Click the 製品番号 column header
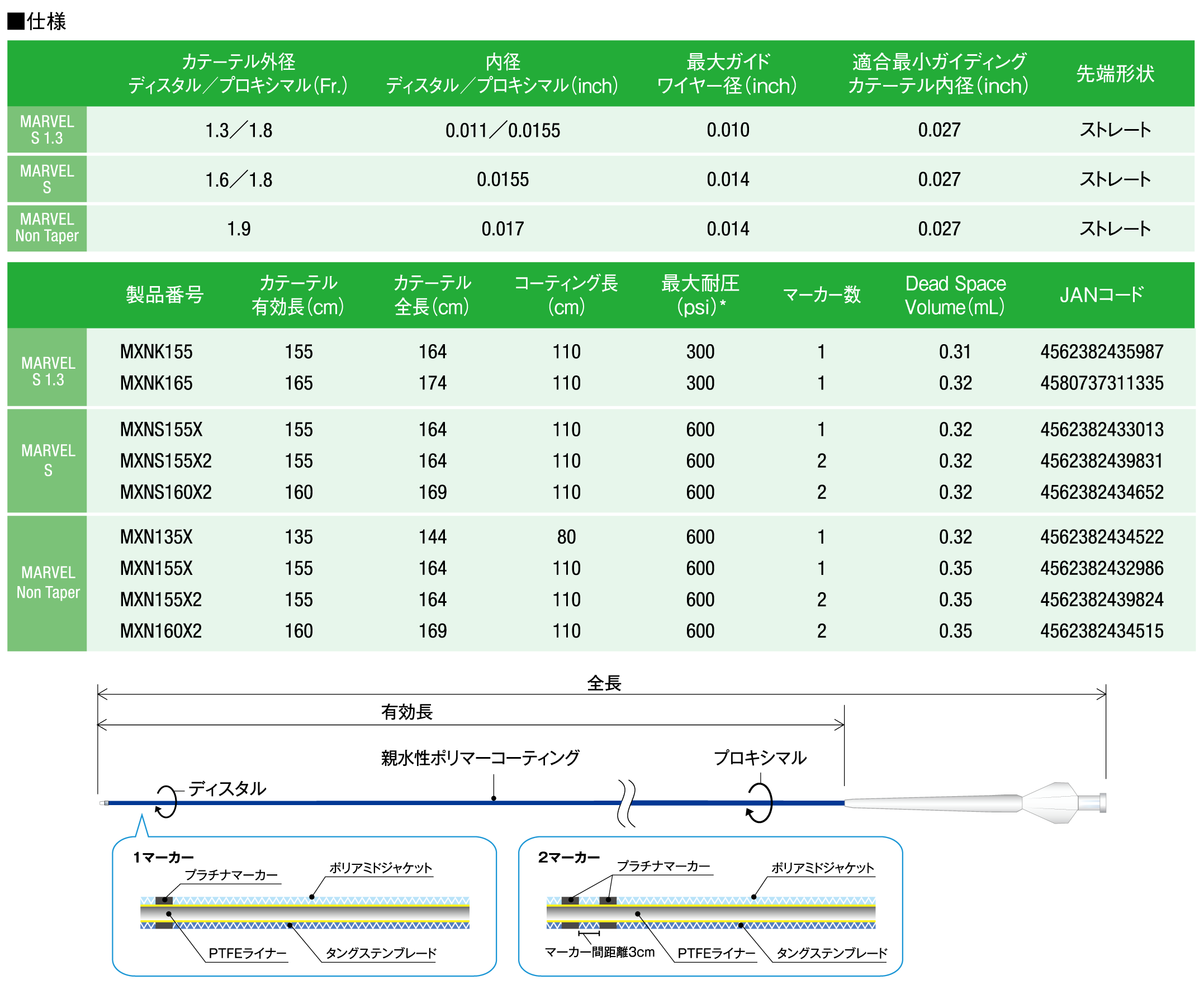The image size is (1204, 985). 165,295
